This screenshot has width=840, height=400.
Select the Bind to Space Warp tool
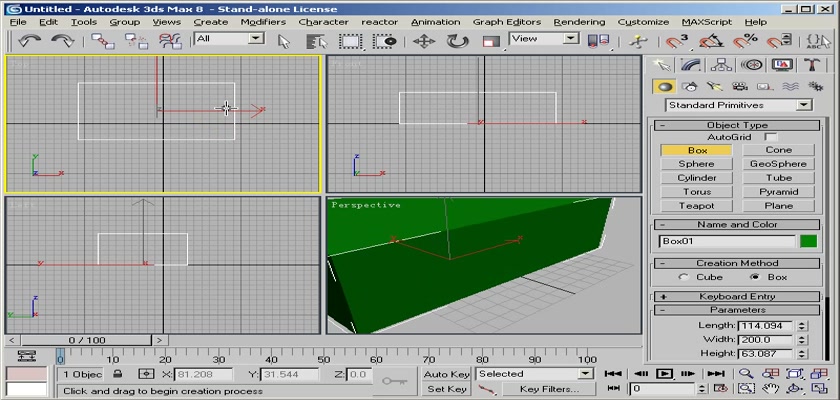tap(170, 41)
